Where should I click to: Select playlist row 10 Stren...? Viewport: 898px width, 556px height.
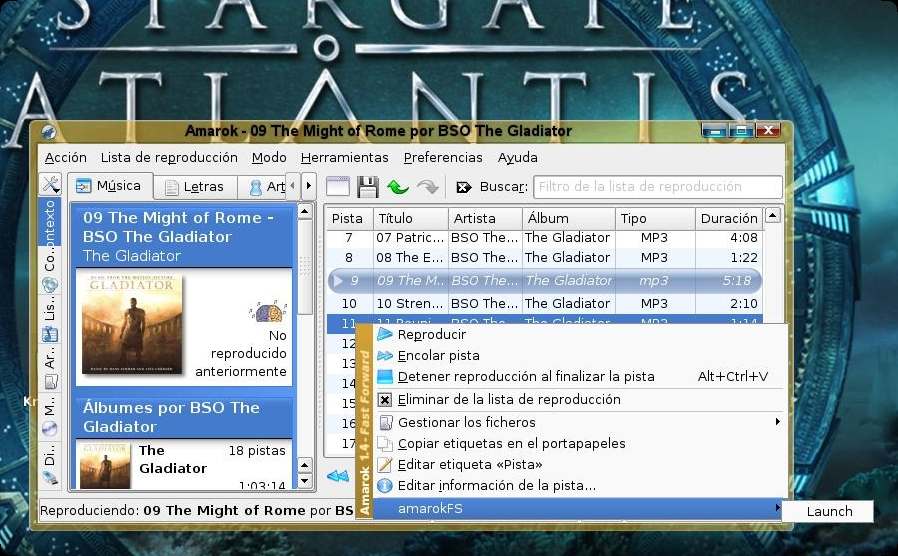pos(544,303)
